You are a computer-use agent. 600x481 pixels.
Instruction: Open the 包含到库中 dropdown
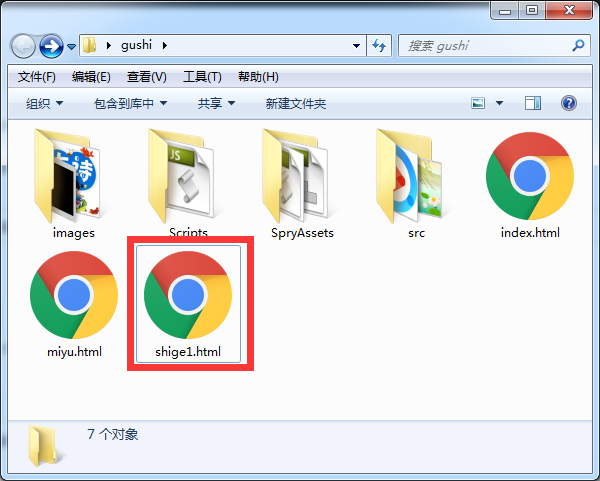[x=130, y=103]
